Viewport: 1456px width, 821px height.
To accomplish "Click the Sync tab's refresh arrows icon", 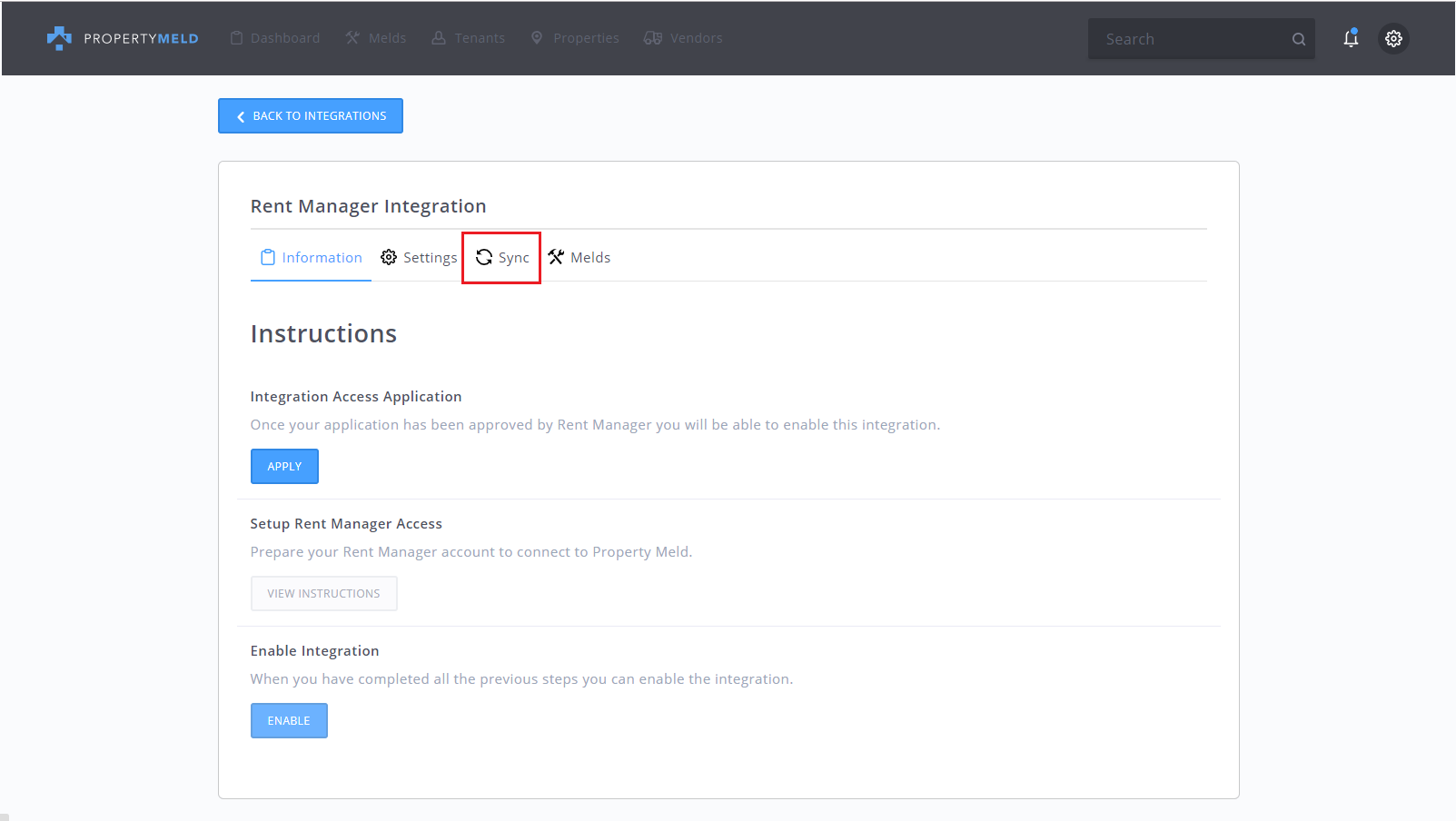I will point(484,258).
